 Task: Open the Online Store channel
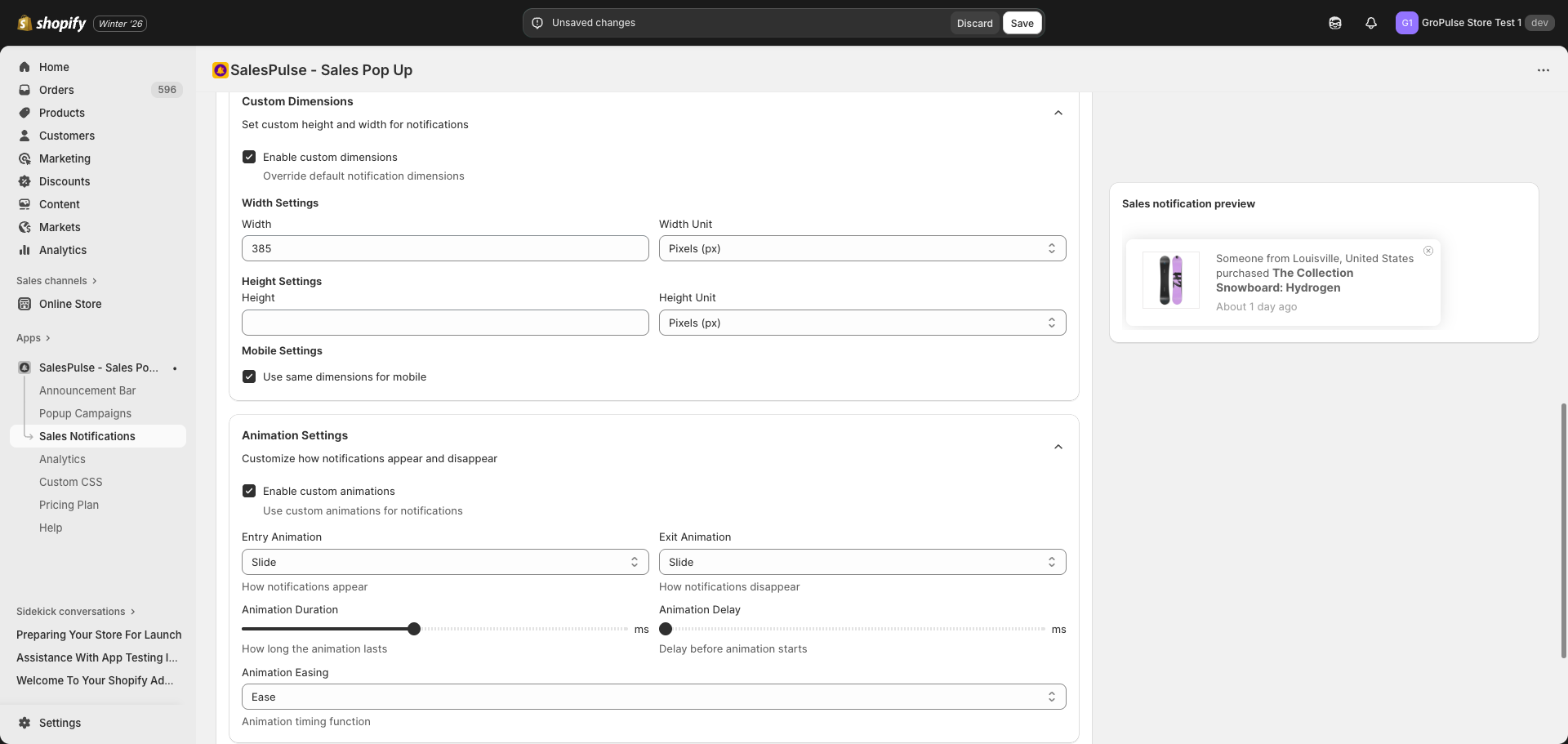[x=70, y=304]
